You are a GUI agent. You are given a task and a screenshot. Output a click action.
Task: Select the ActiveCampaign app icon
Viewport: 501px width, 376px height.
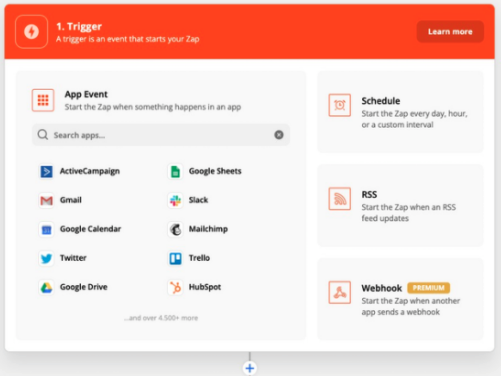click(46, 171)
